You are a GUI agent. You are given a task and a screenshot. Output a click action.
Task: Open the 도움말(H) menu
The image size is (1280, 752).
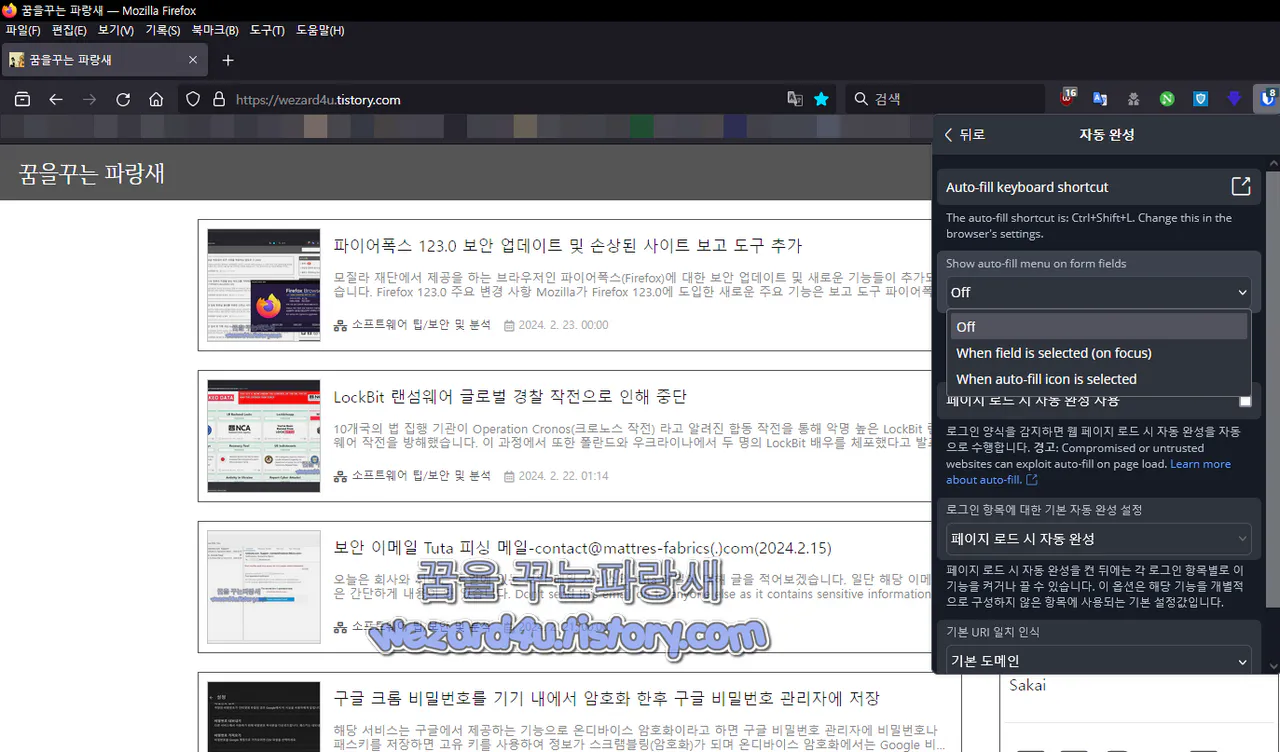click(320, 30)
